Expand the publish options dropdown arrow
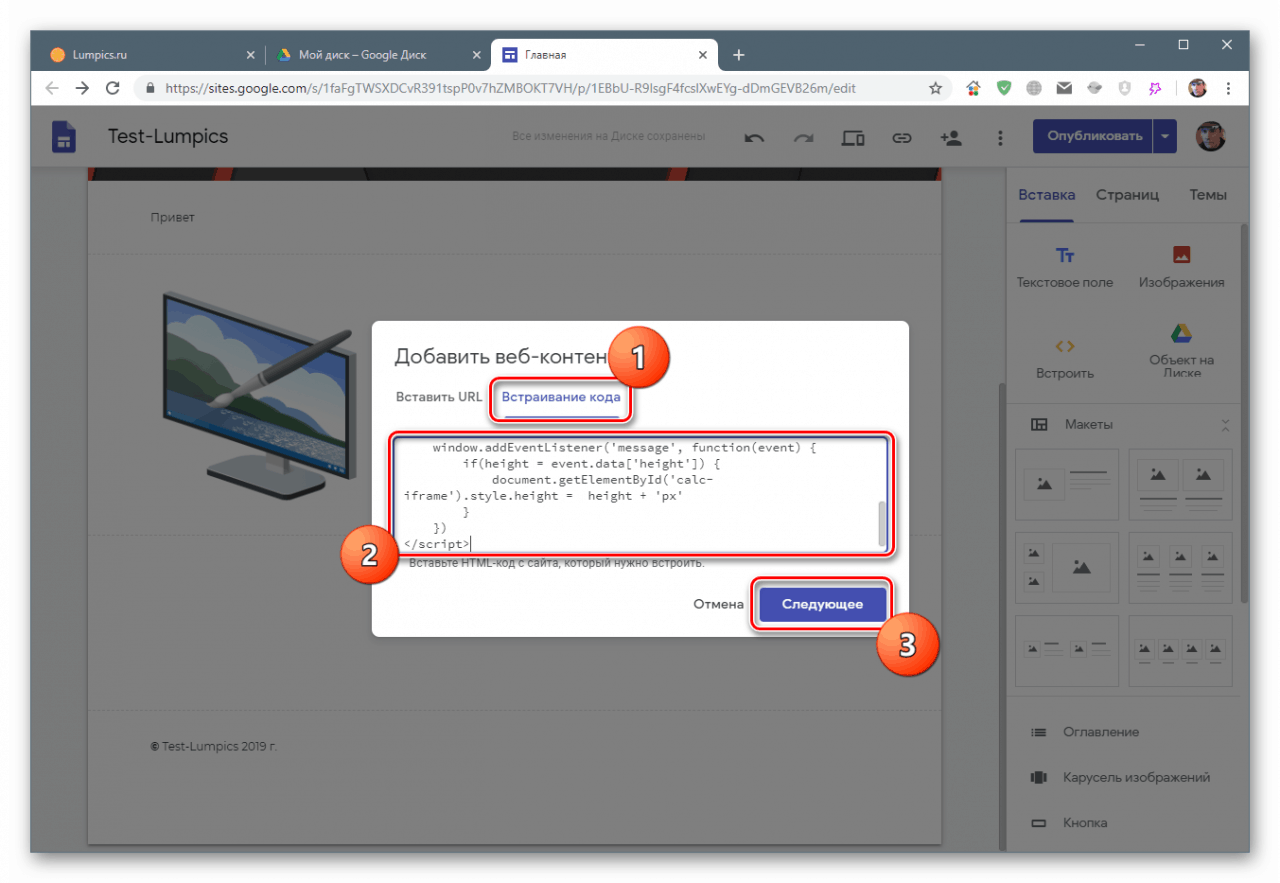1280x883 pixels. click(x=1165, y=137)
